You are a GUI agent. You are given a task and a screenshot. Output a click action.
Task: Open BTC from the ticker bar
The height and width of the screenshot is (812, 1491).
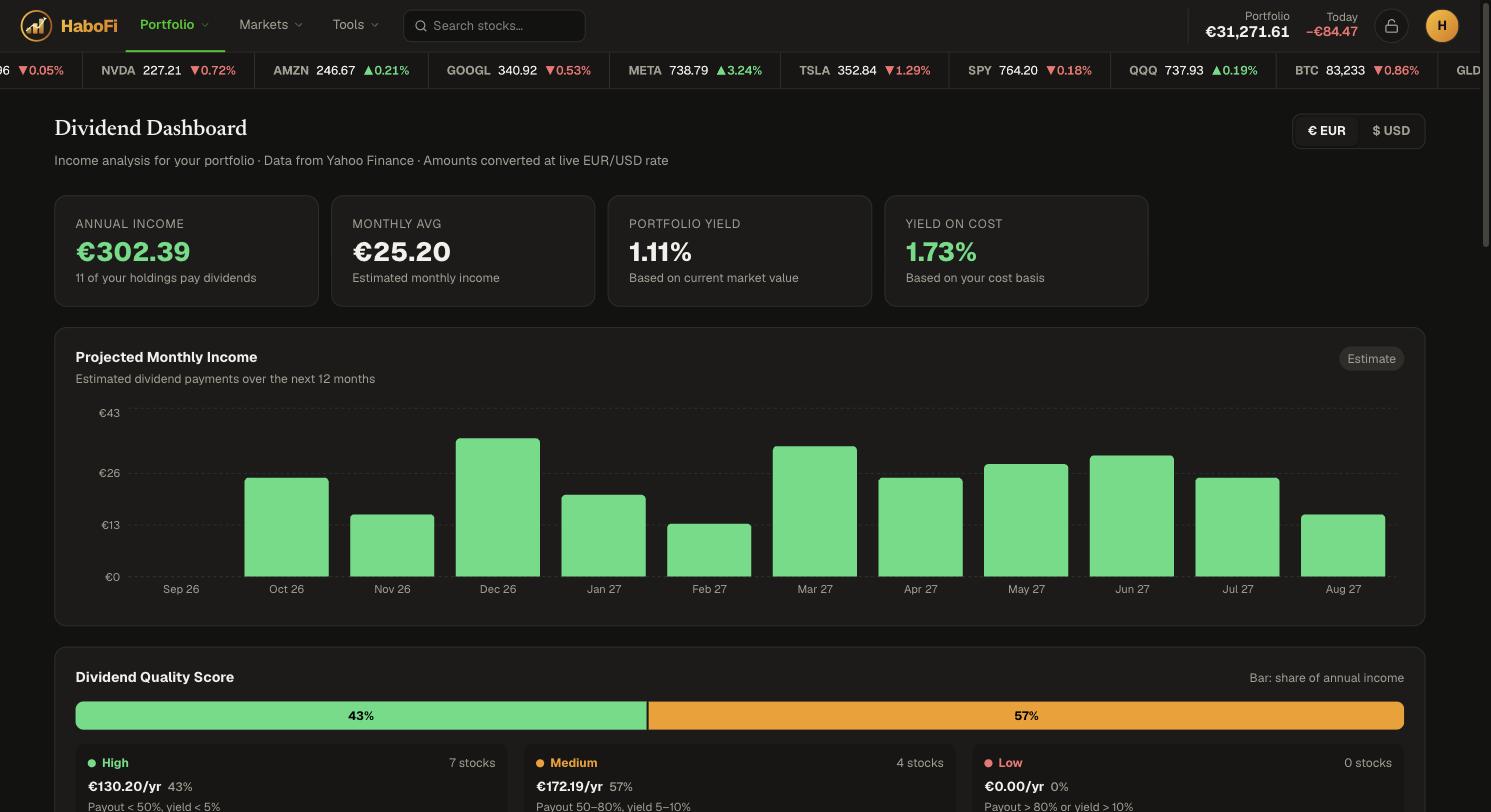point(1357,71)
